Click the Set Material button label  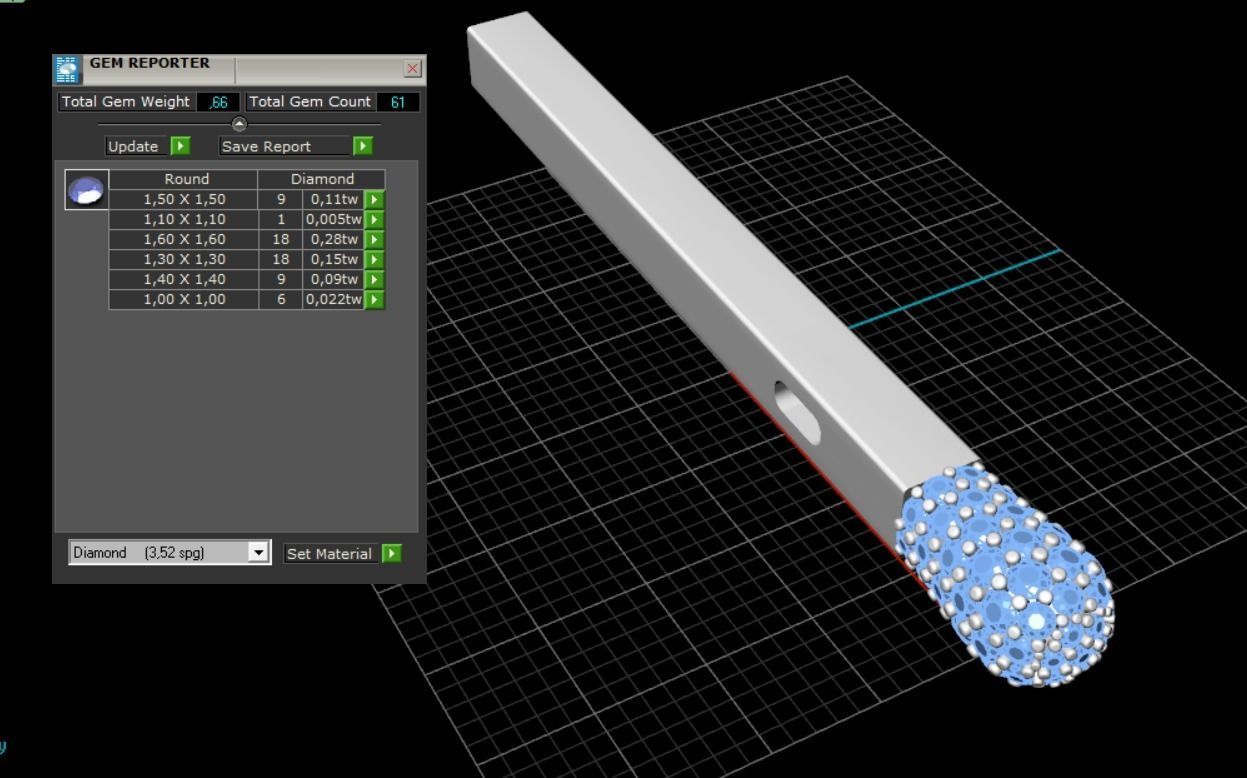[x=329, y=553]
